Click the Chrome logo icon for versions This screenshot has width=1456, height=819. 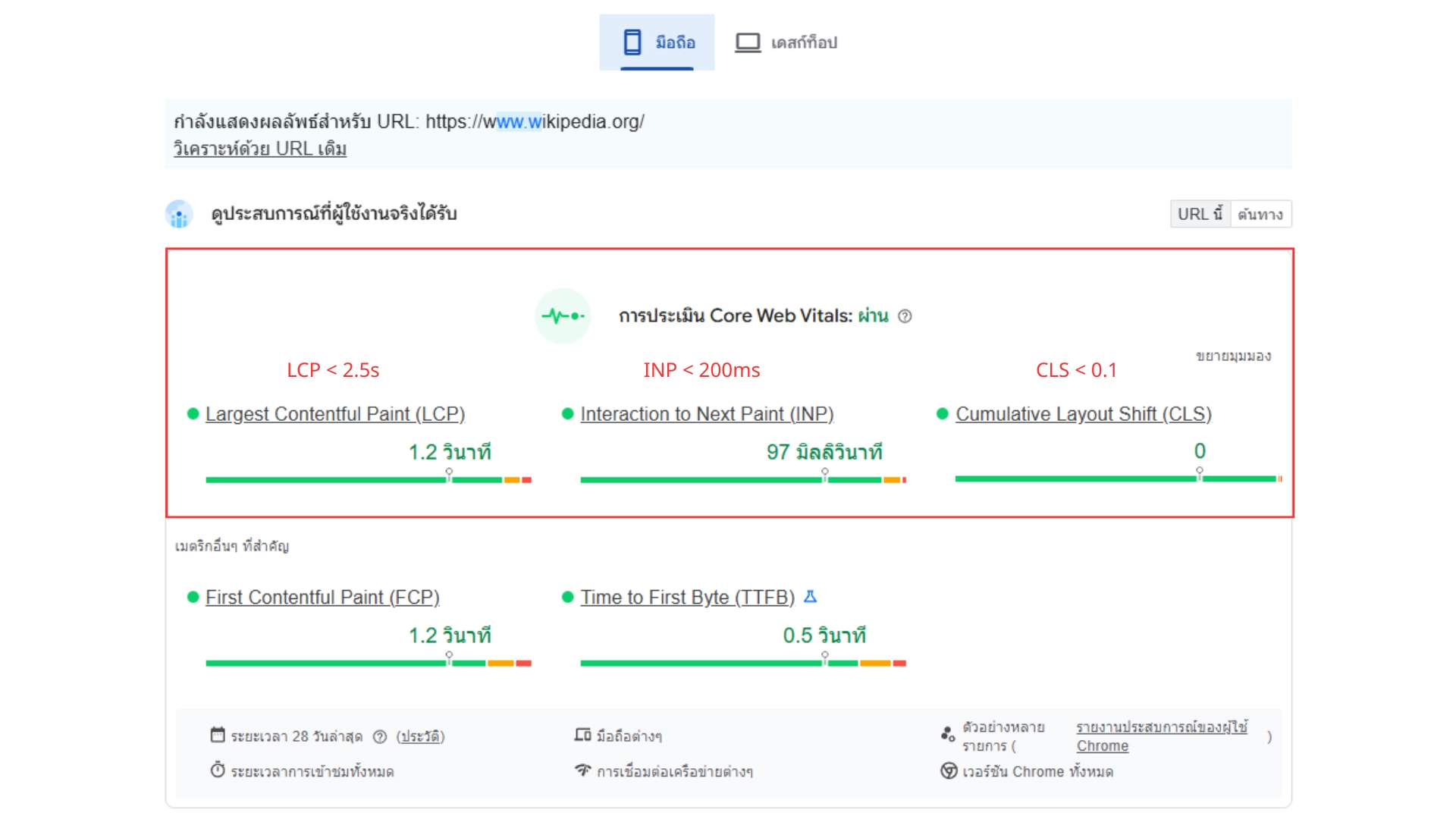[949, 771]
